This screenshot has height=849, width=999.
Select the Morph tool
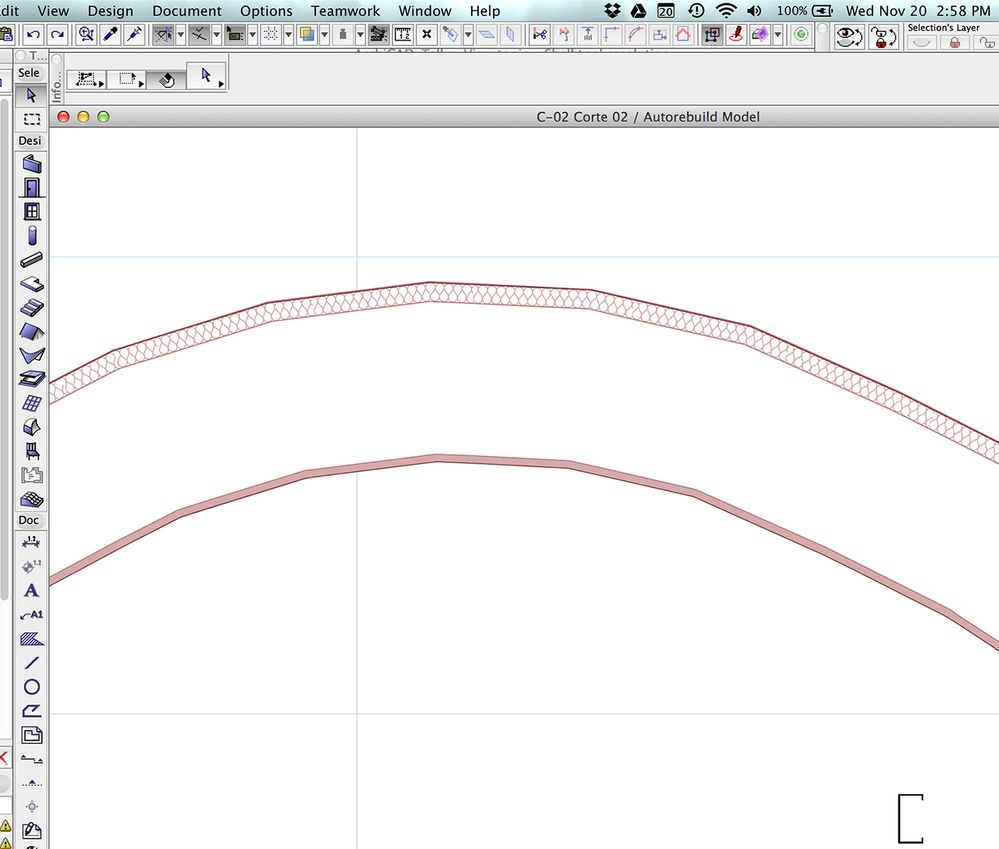(x=32, y=427)
